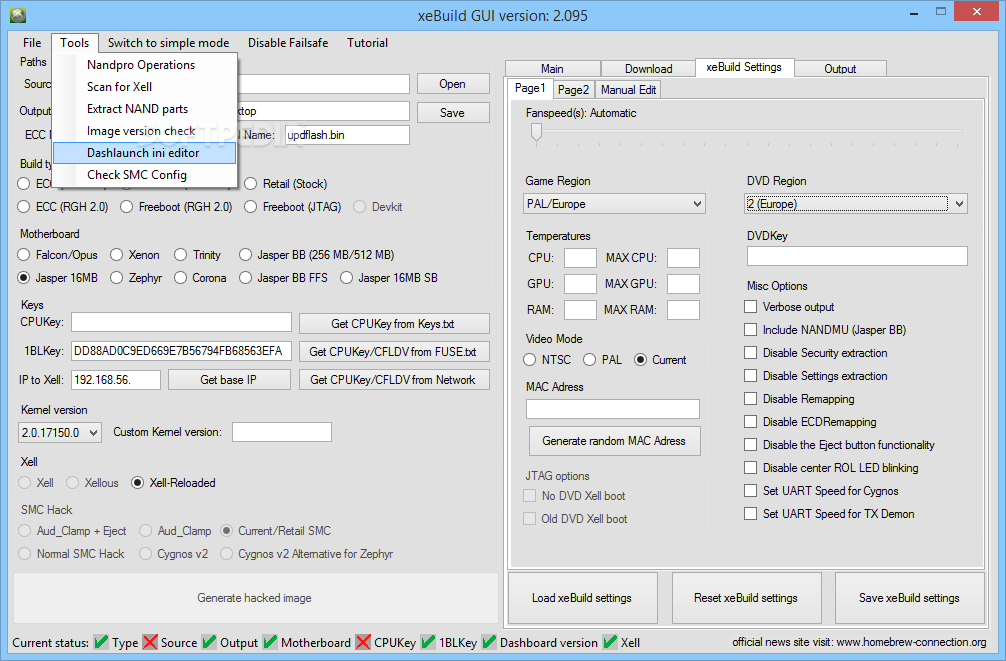
Task: Switch to the Main tab
Action: (552, 69)
